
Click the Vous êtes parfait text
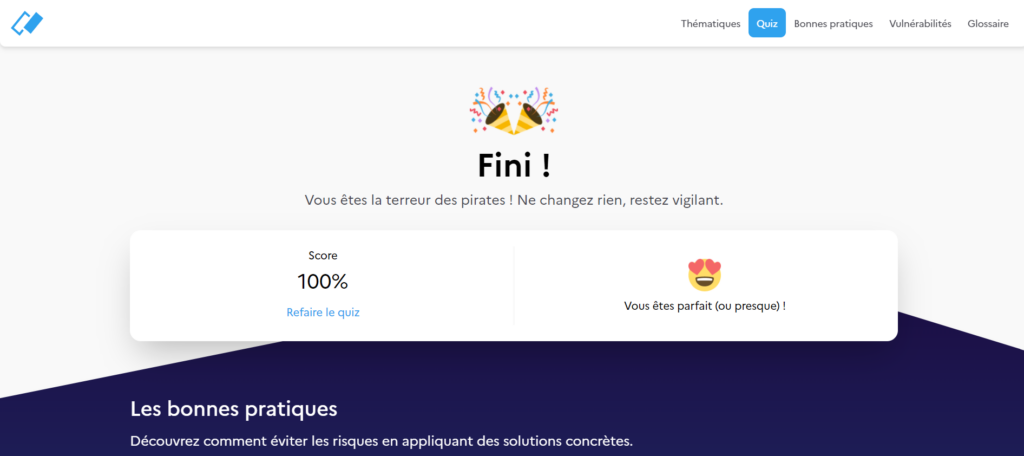click(x=705, y=306)
